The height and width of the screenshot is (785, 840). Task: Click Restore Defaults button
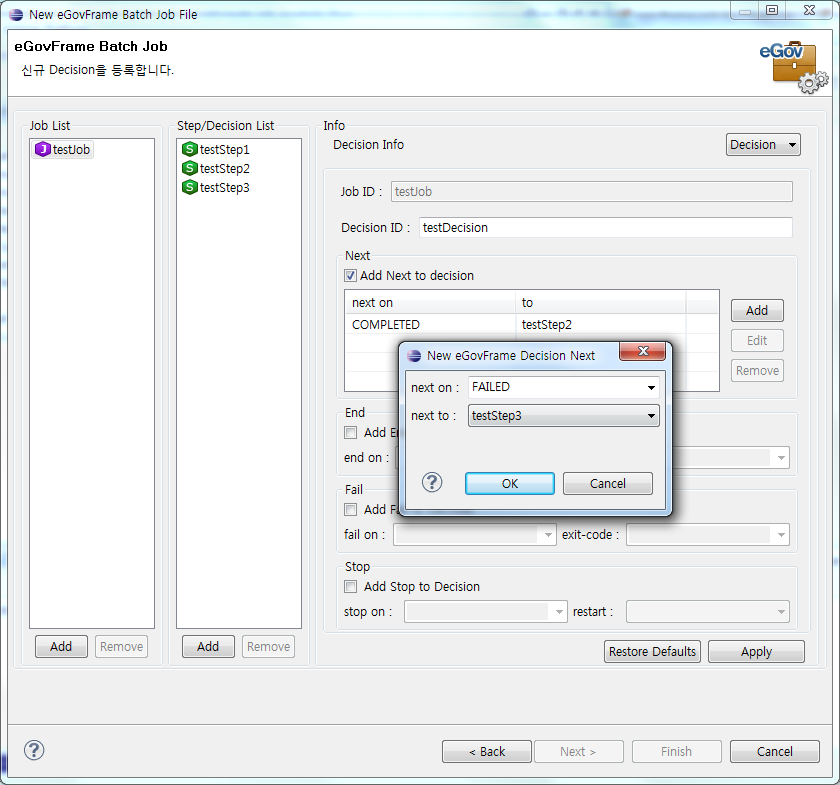(652, 652)
